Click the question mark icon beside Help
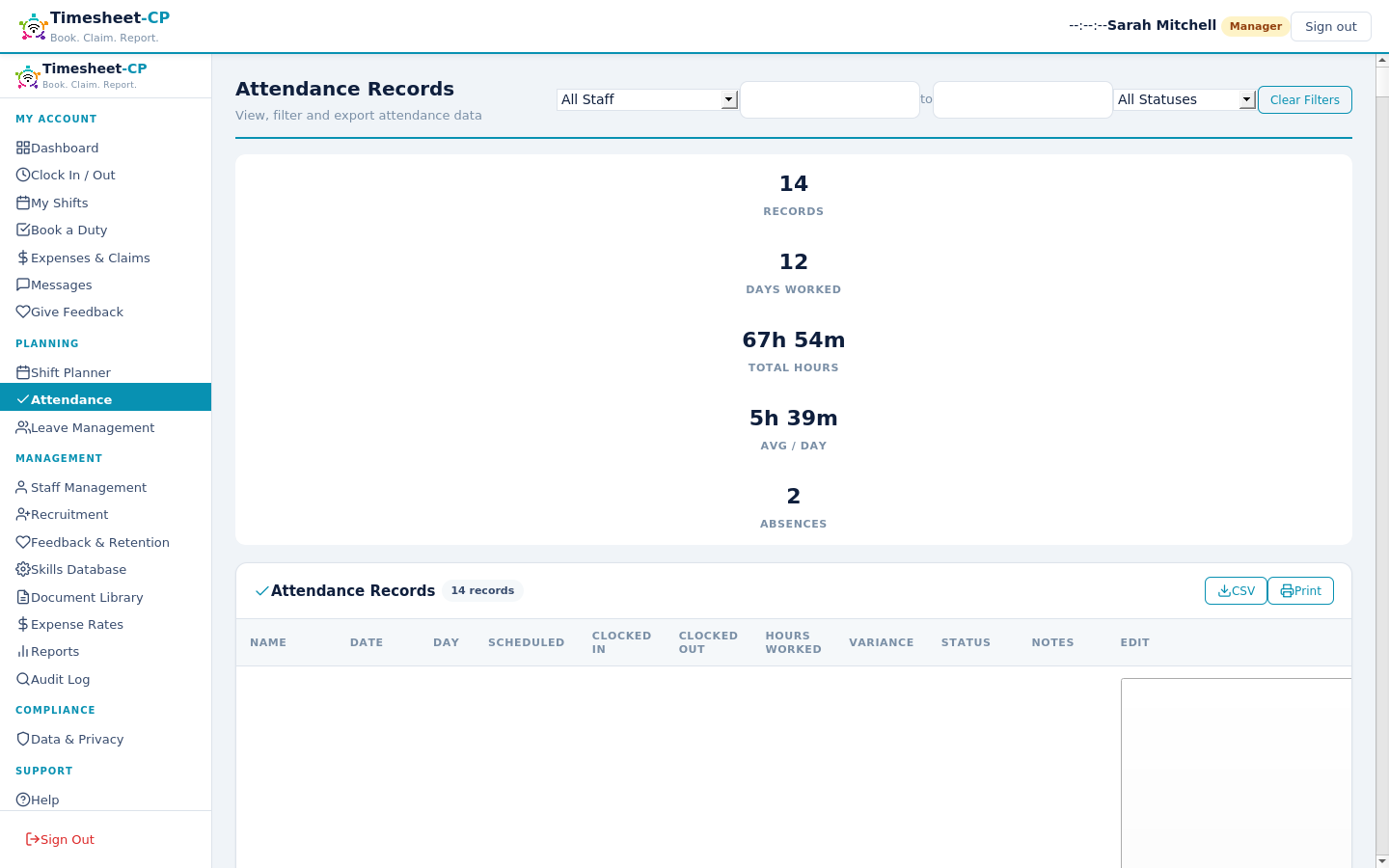 (x=23, y=800)
